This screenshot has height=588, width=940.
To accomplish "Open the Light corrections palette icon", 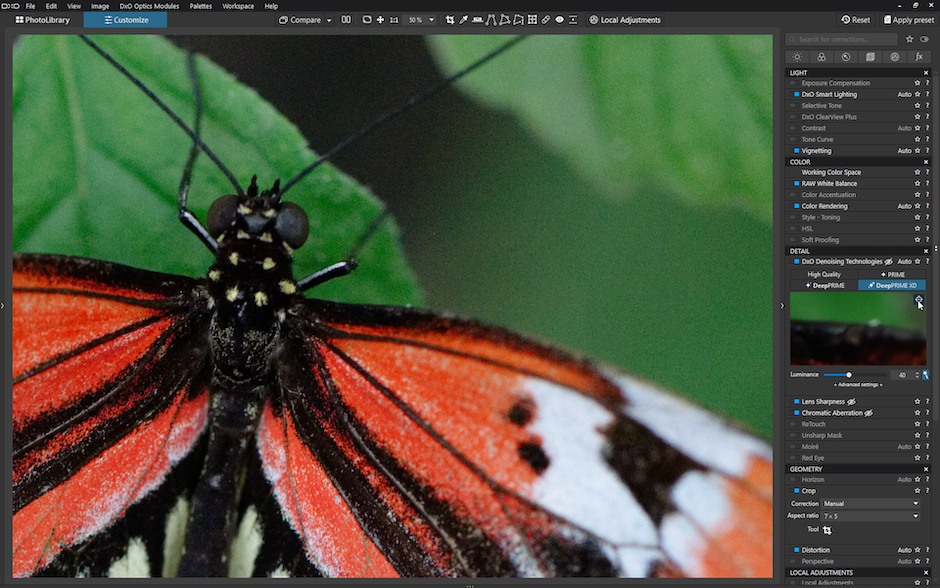I will coord(797,57).
